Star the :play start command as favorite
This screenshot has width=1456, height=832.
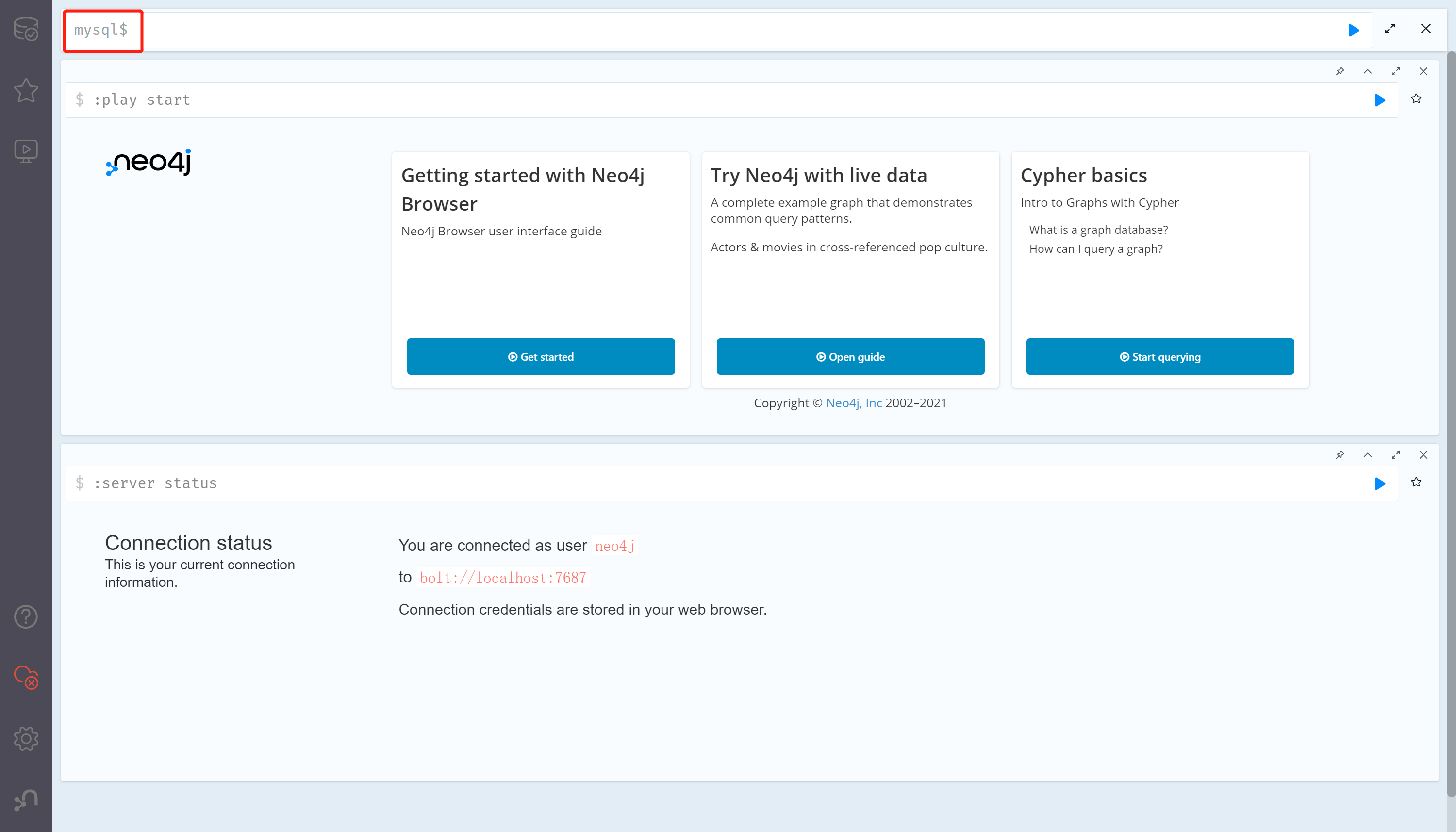click(x=1416, y=98)
